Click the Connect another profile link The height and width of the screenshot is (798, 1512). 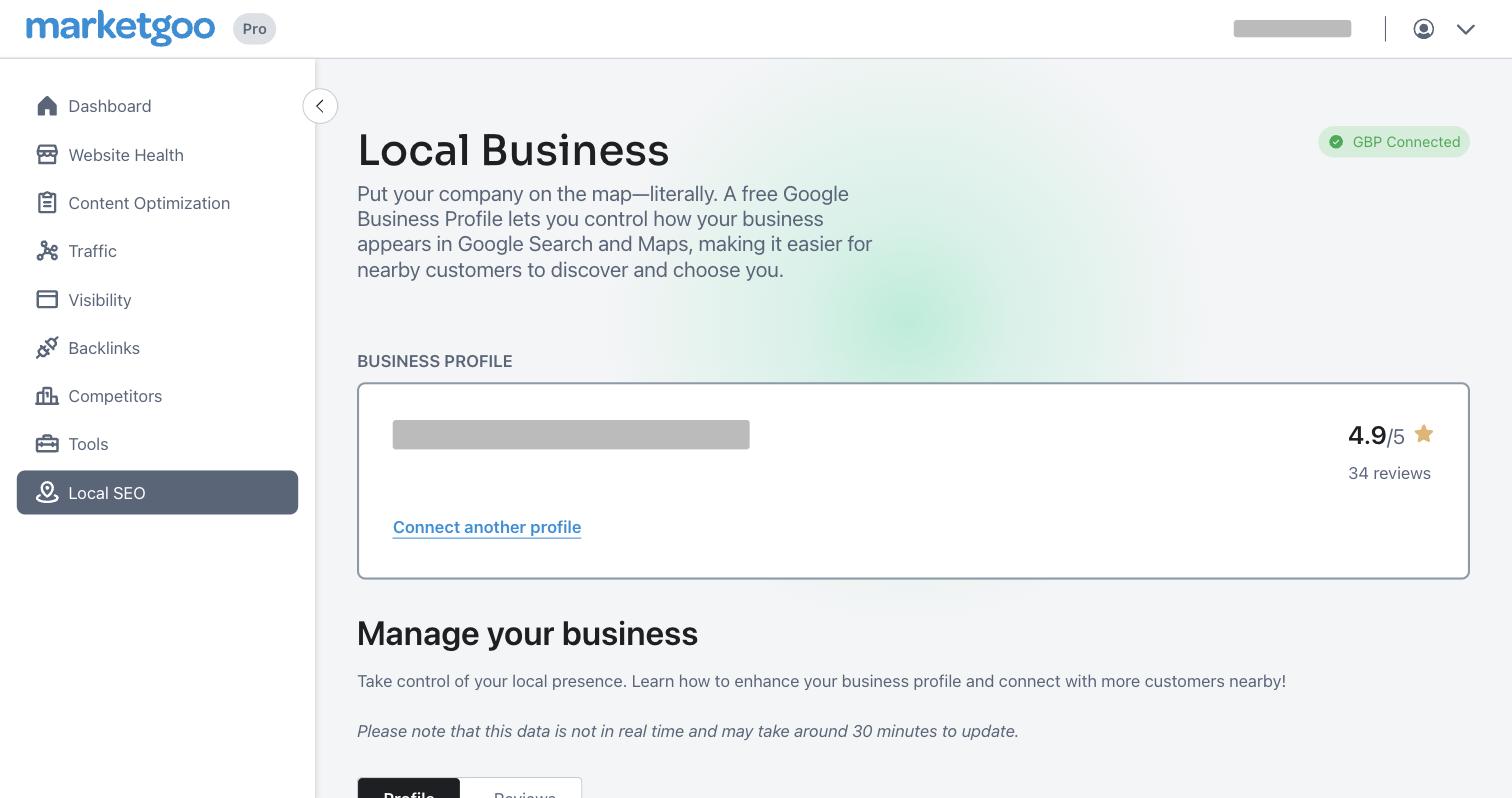(x=487, y=527)
